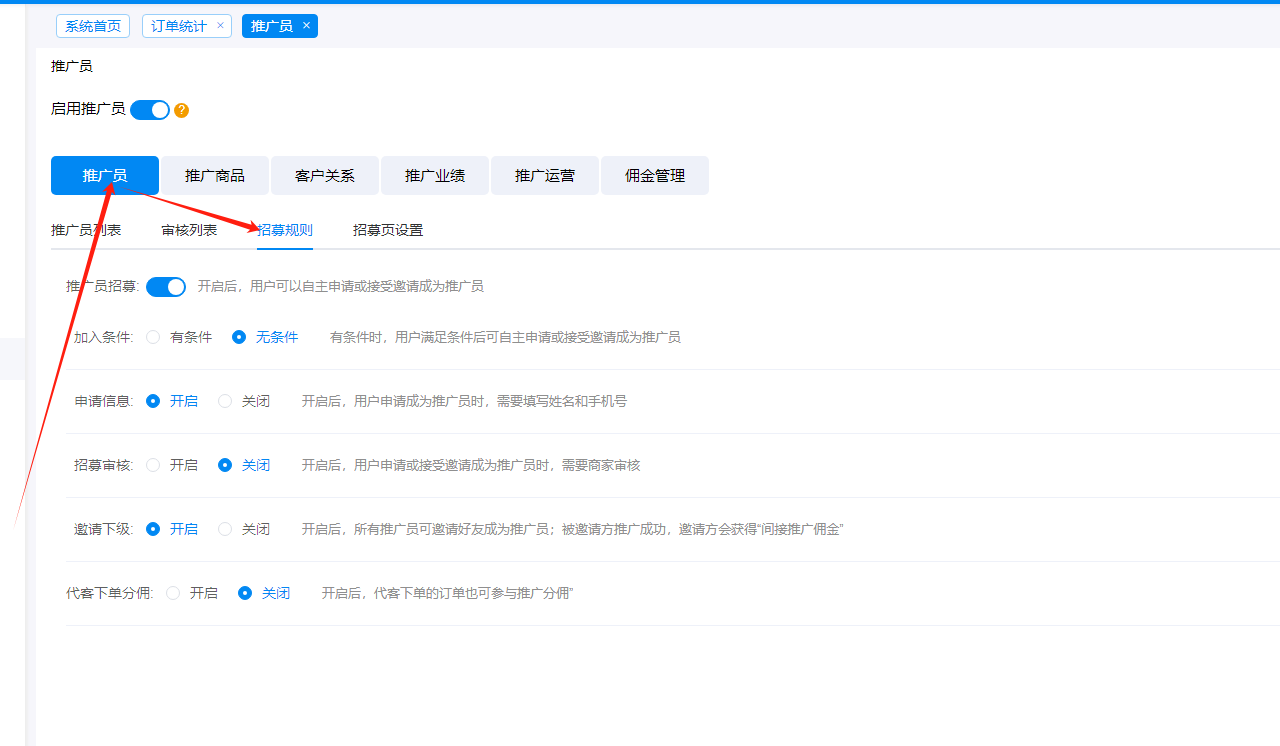
Task: Open the 系统首页 tab
Action: (x=93, y=26)
